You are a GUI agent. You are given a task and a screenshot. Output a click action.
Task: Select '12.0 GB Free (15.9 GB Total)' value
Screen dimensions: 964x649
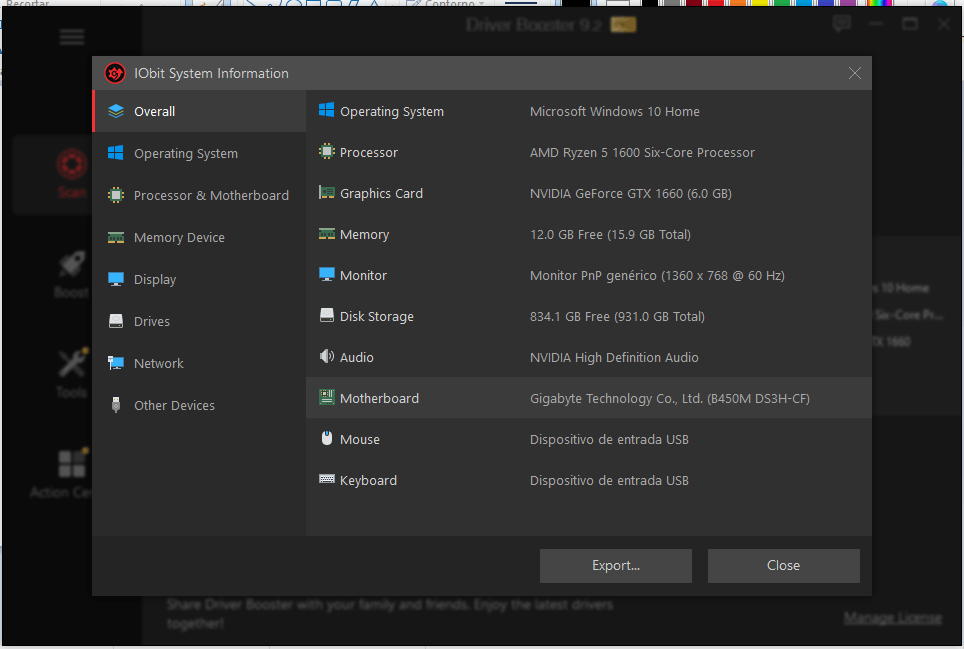[x=610, y=235]
